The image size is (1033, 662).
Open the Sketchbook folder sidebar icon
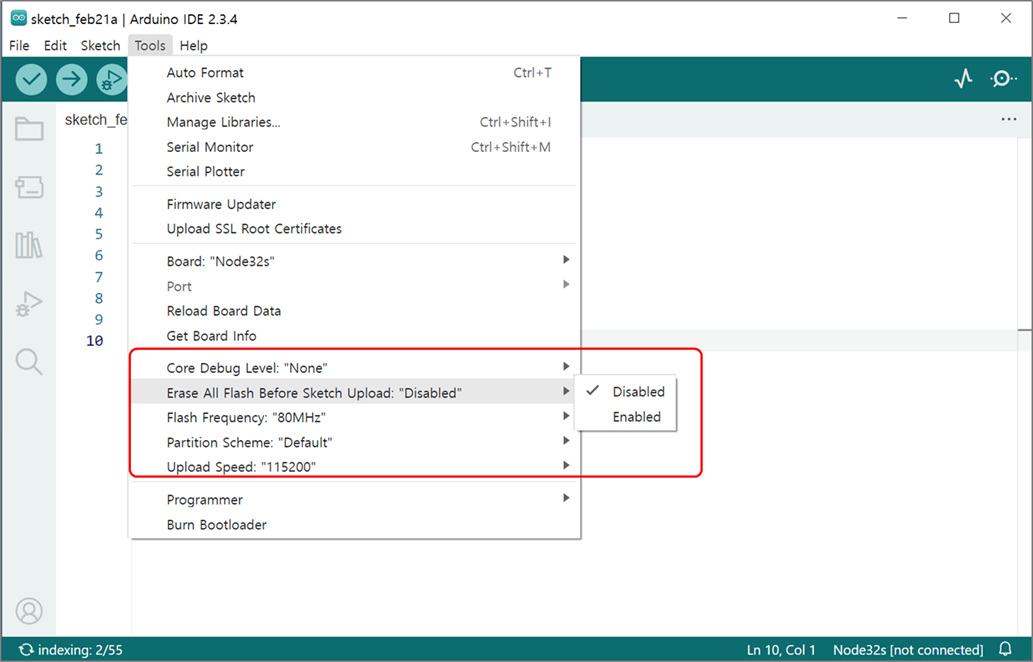point(29,128)
